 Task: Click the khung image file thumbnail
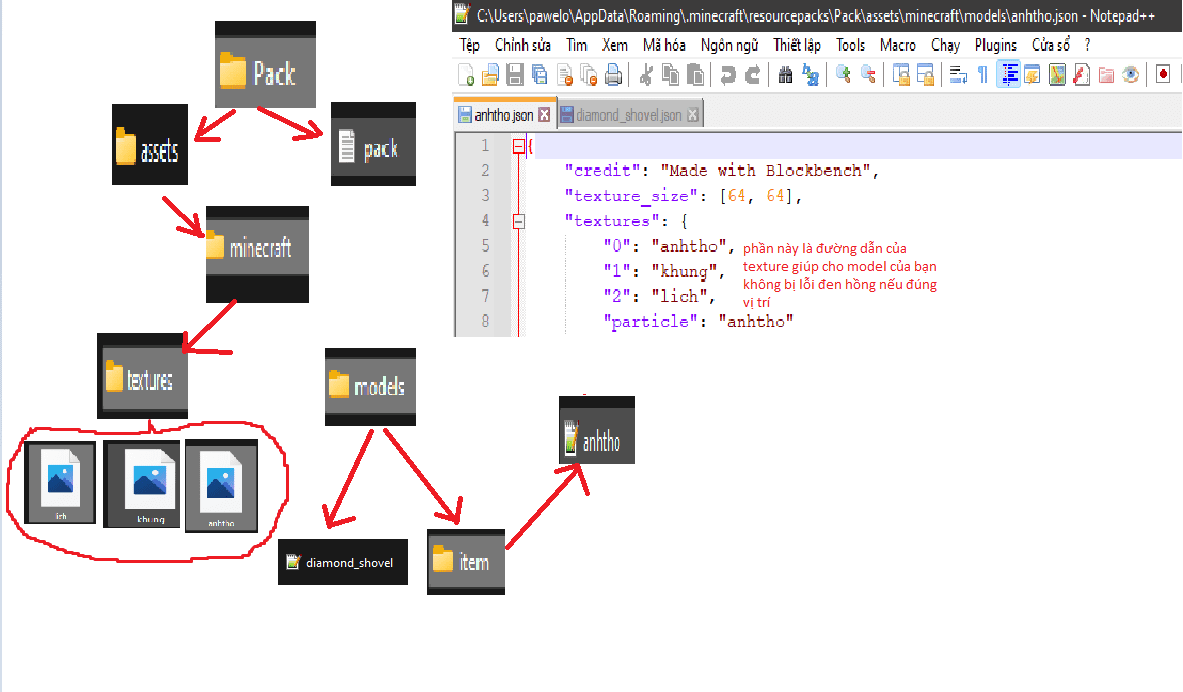pos(142,484)
